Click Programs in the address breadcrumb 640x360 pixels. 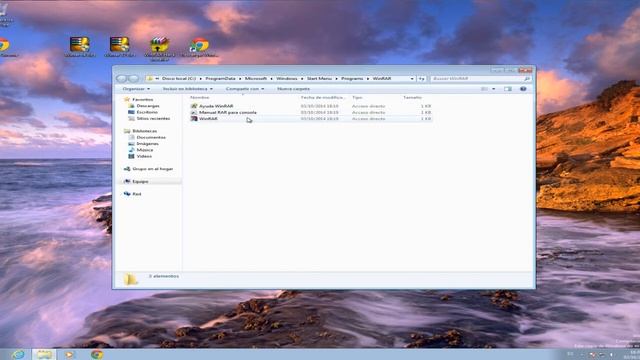point(352,78)
